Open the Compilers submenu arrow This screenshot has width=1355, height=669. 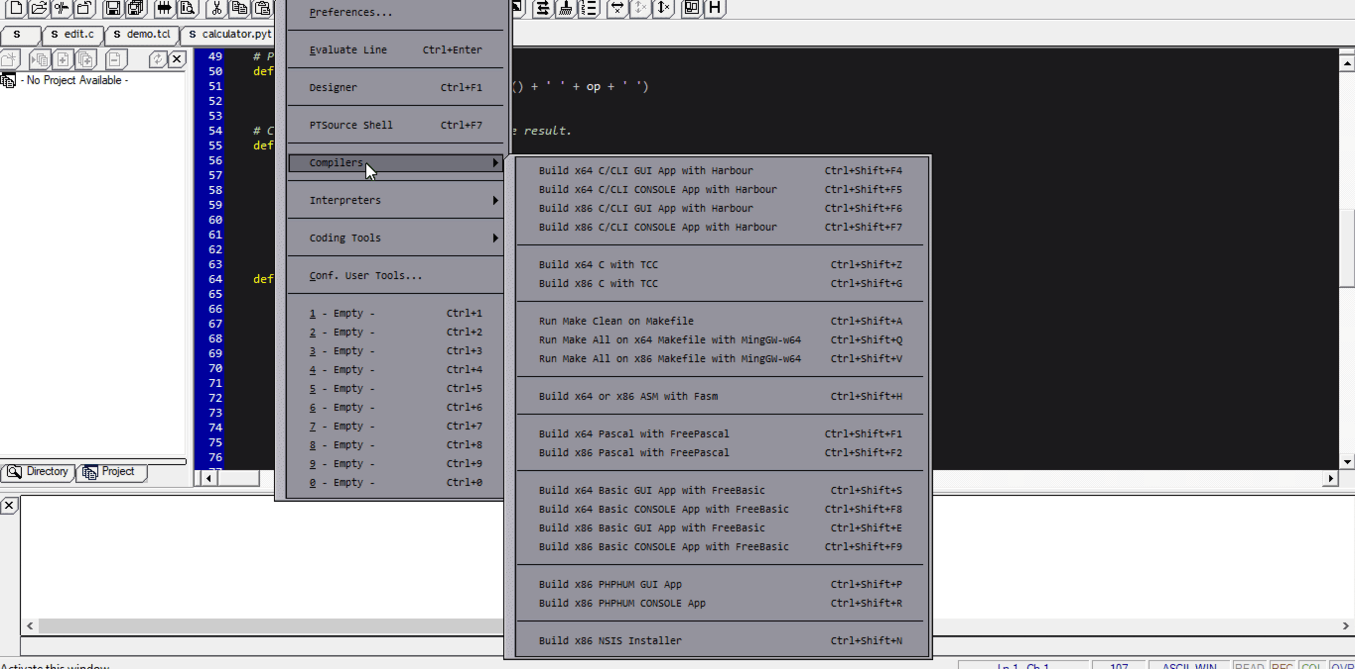click(495, 163)
